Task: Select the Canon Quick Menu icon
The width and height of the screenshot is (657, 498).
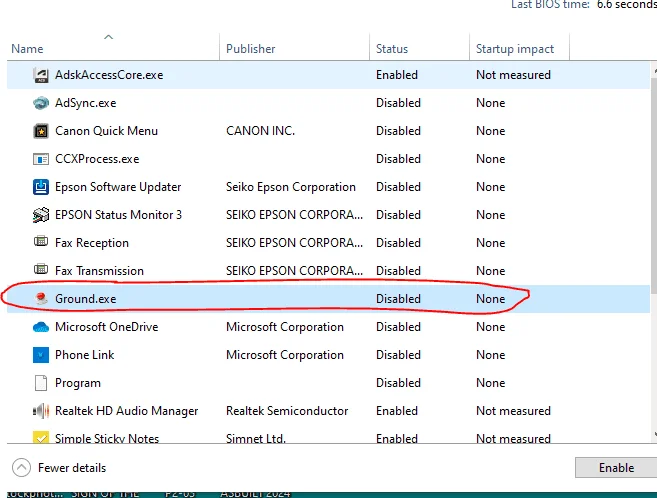Action: click(41, 131)
